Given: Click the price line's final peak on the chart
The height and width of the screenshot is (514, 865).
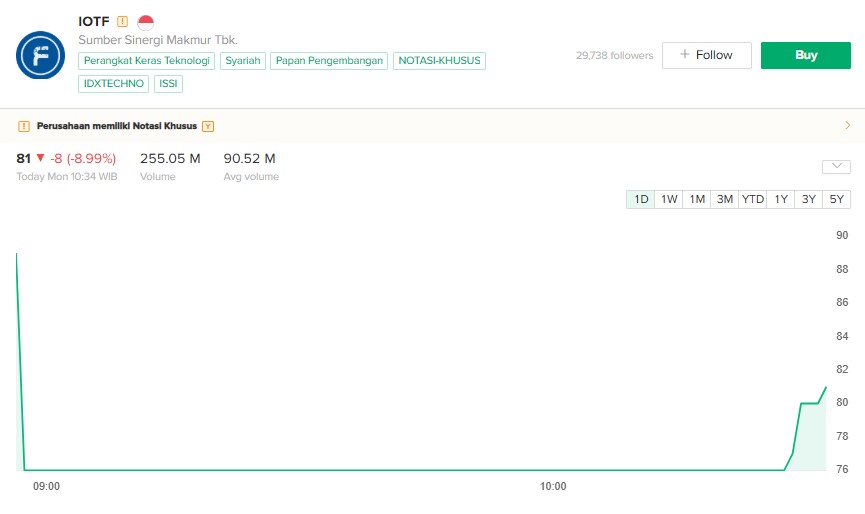Looking at the screenshot, I should (x=826, y=388).
